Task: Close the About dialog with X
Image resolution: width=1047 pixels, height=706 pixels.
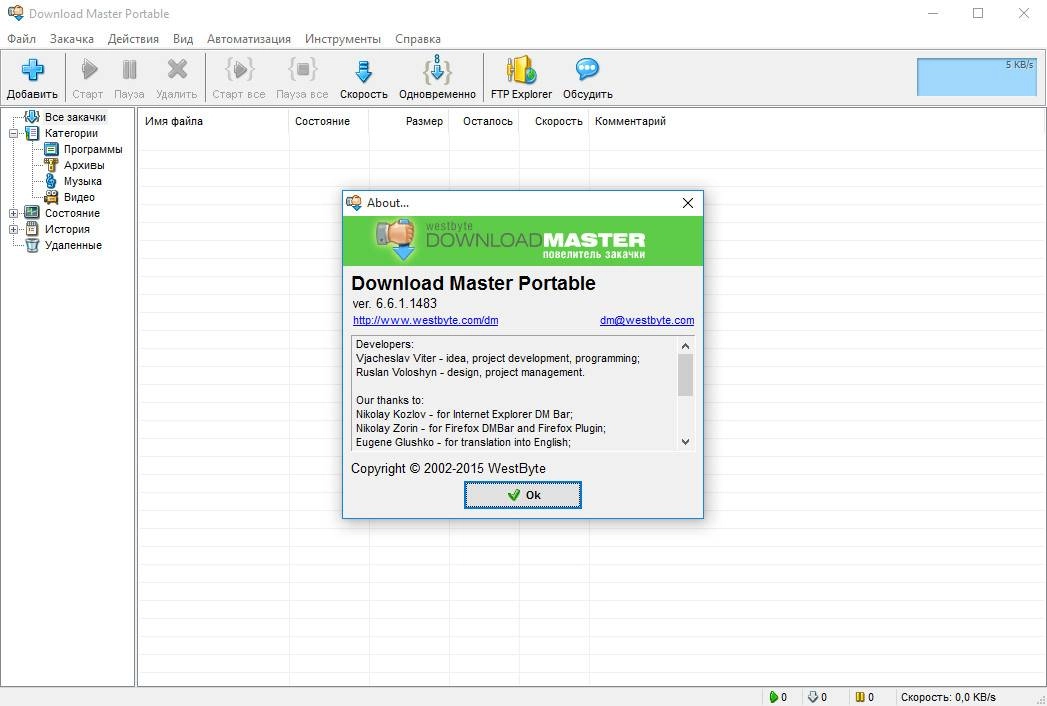Action: 688,203
